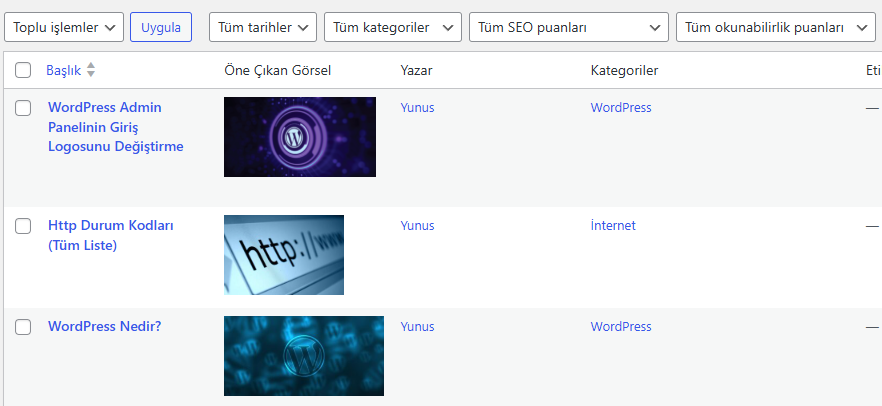Open the Tüm SEO puanları dropdown
This screenshot has height=406, width=882.
569,27
